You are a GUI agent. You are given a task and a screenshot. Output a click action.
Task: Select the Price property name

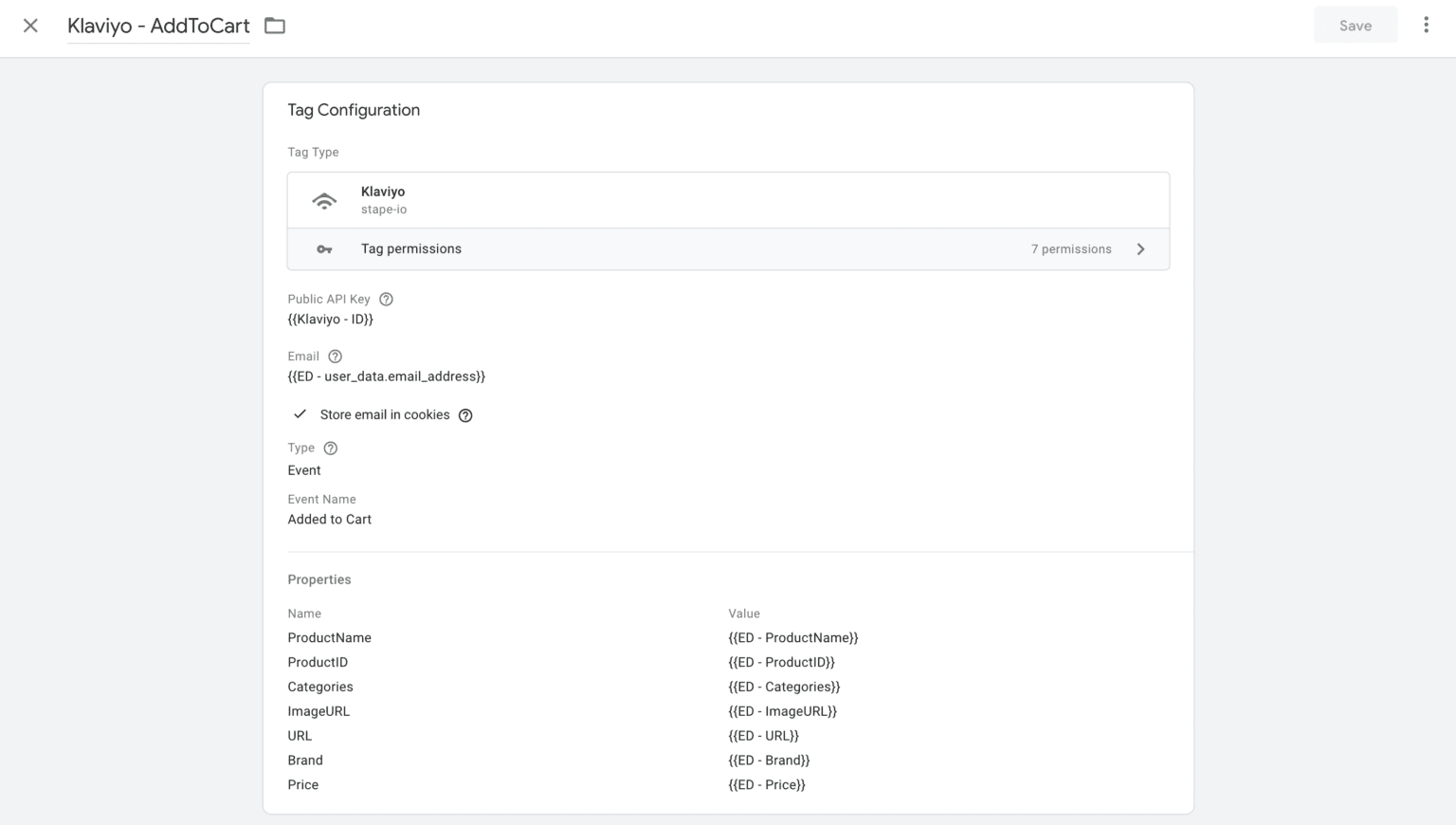[303, 785]
